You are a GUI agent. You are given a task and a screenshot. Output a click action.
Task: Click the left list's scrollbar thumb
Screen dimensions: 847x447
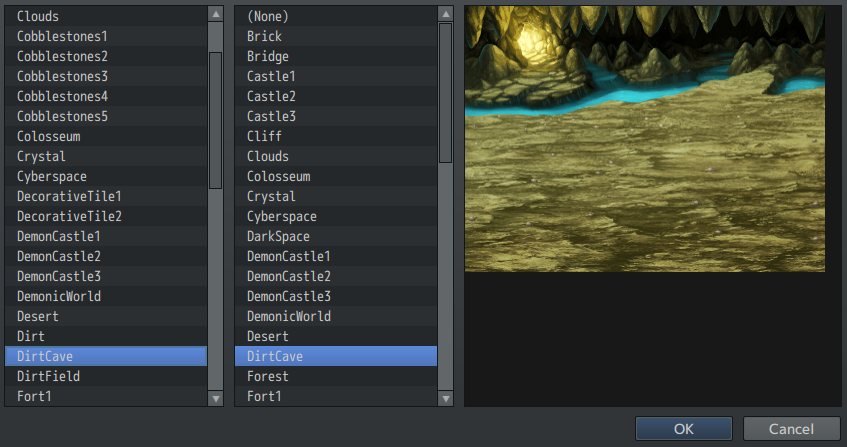point(215,118)
